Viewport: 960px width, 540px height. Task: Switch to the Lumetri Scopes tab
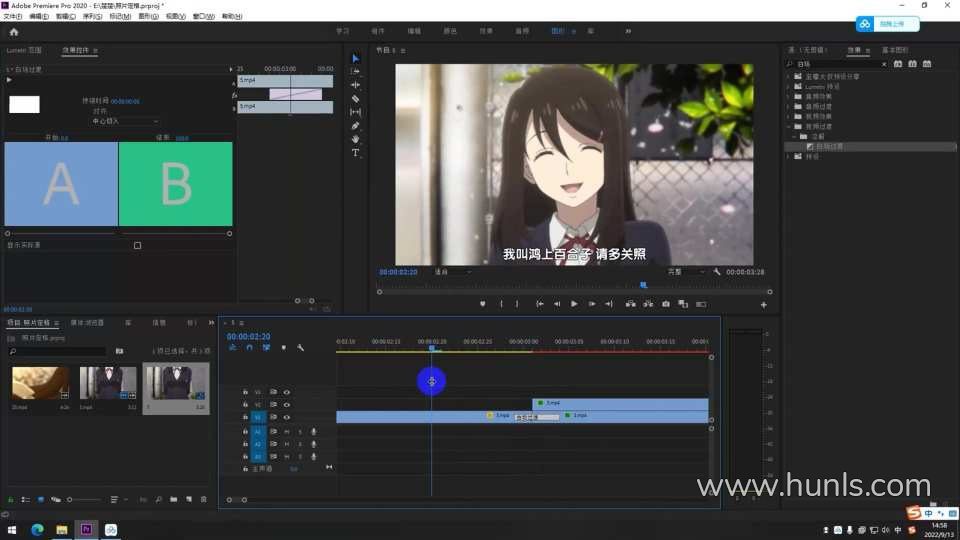pos(24,49)
